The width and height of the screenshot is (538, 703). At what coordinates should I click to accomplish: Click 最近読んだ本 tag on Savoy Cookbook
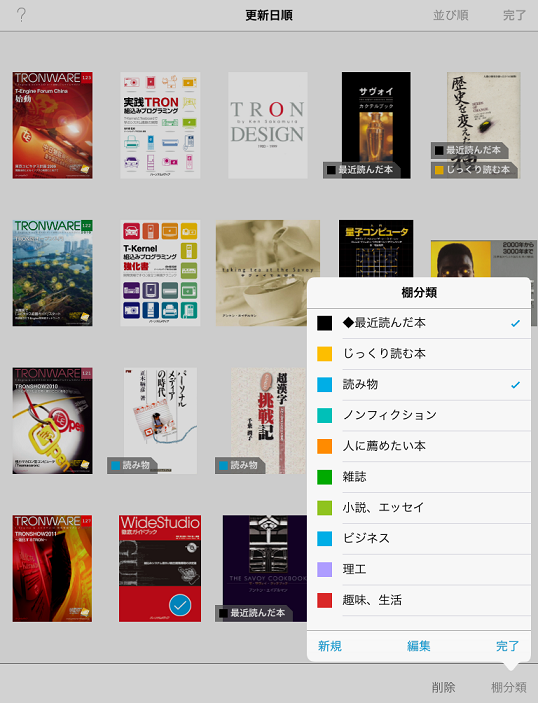[x=253, y=613]
